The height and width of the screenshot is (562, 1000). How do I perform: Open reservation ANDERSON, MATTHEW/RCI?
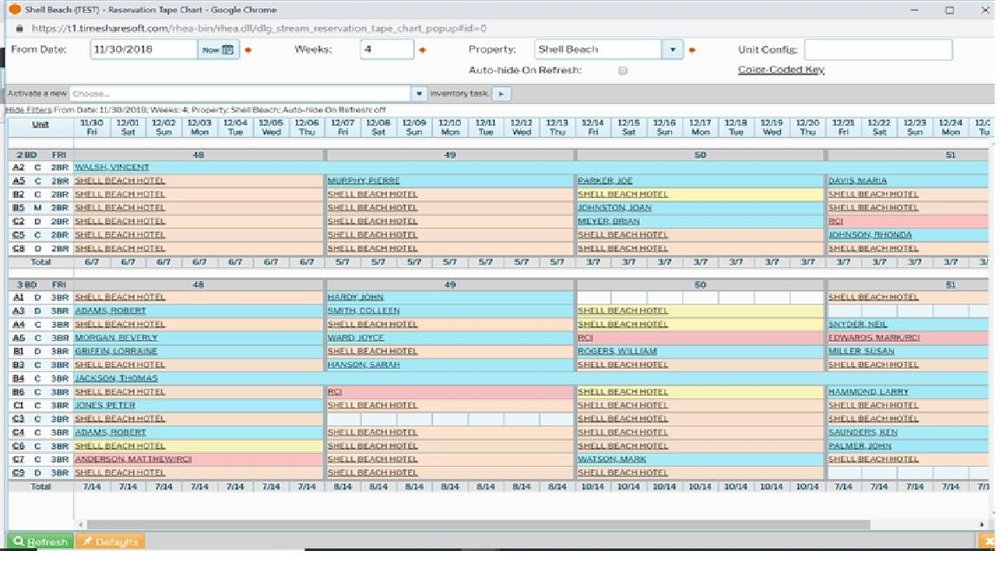[133, 459]
